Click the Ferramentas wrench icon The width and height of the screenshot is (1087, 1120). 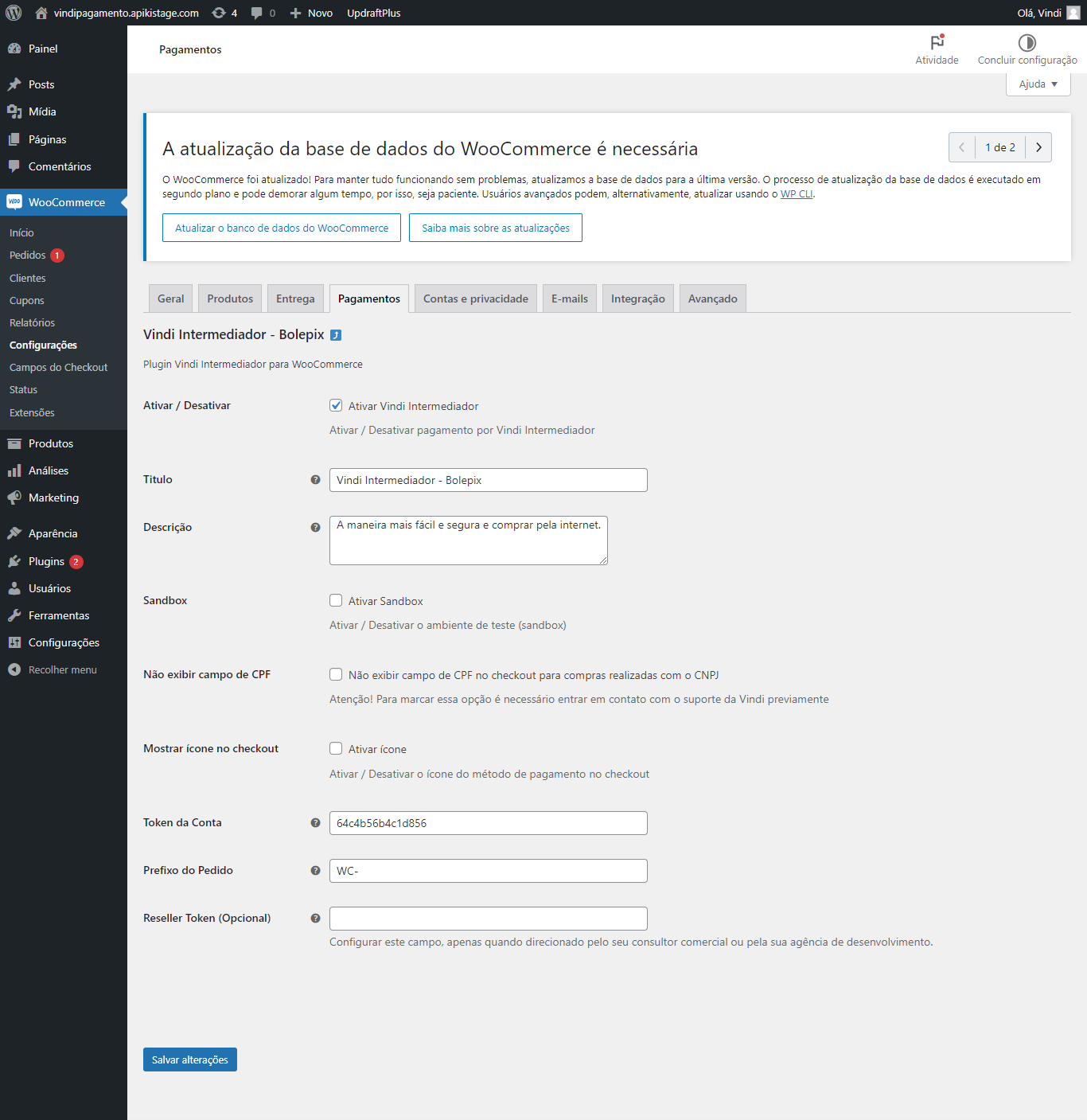pyautogui.click(x=14, y=615)
